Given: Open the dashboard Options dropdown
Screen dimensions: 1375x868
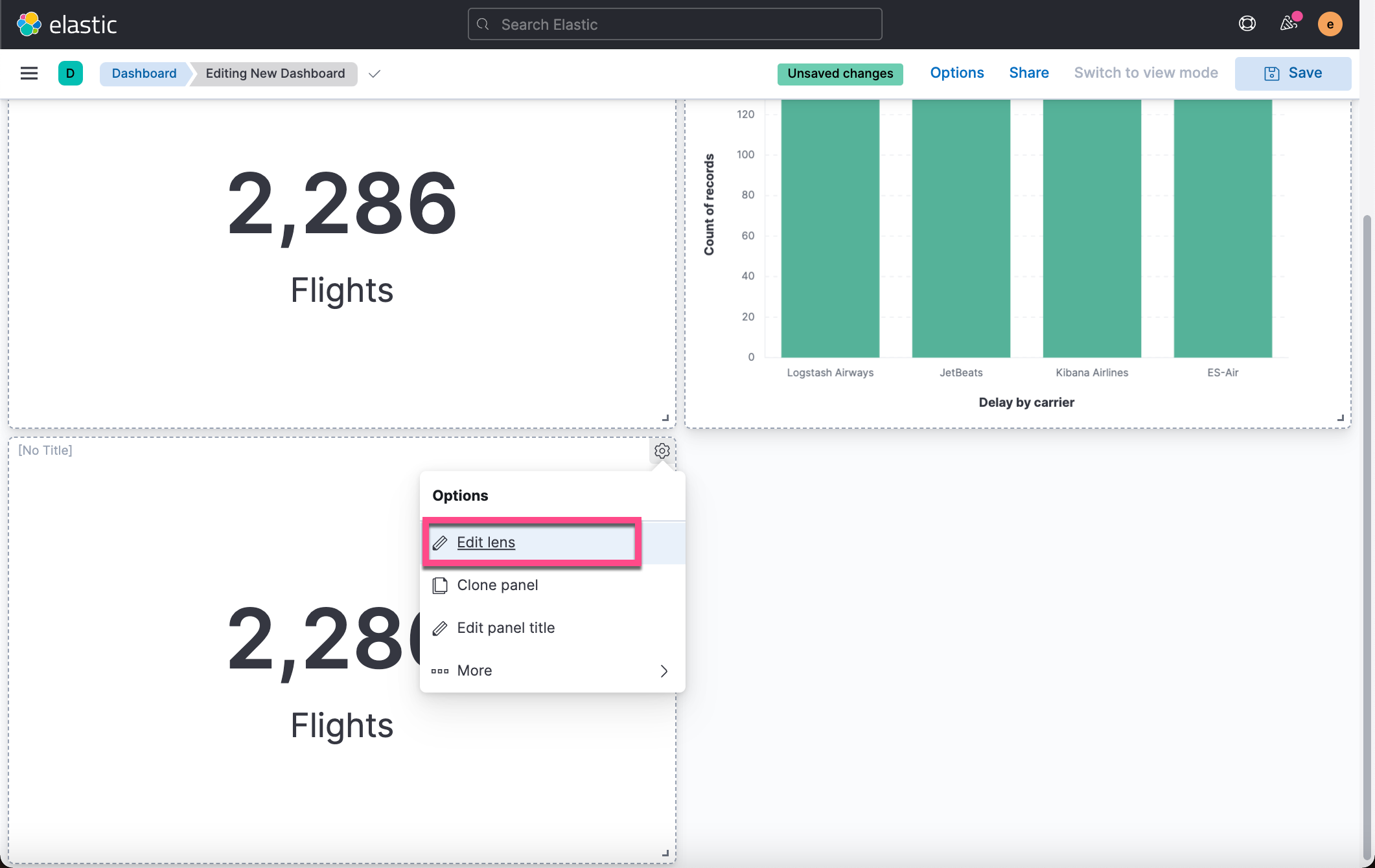Looking at the screenshot, I should [x=956, y=73].
